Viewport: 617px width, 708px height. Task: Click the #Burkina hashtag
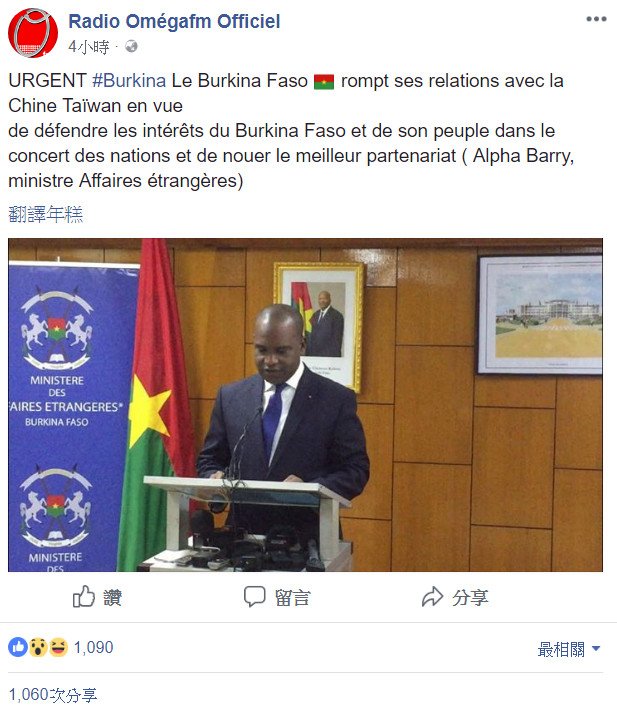click(x=129, y=81)
